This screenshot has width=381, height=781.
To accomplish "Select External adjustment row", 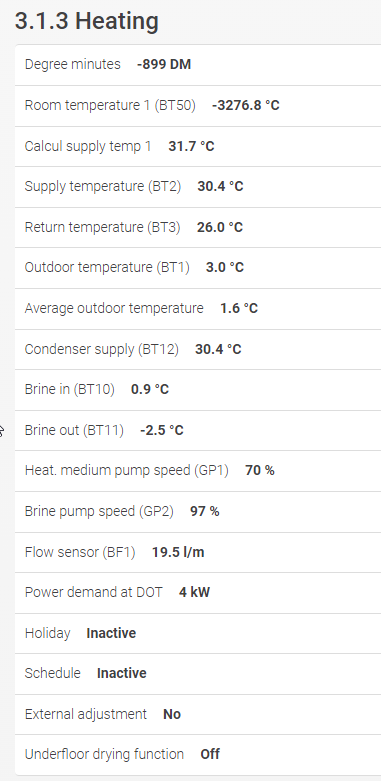I will click(x=198, y=715).
